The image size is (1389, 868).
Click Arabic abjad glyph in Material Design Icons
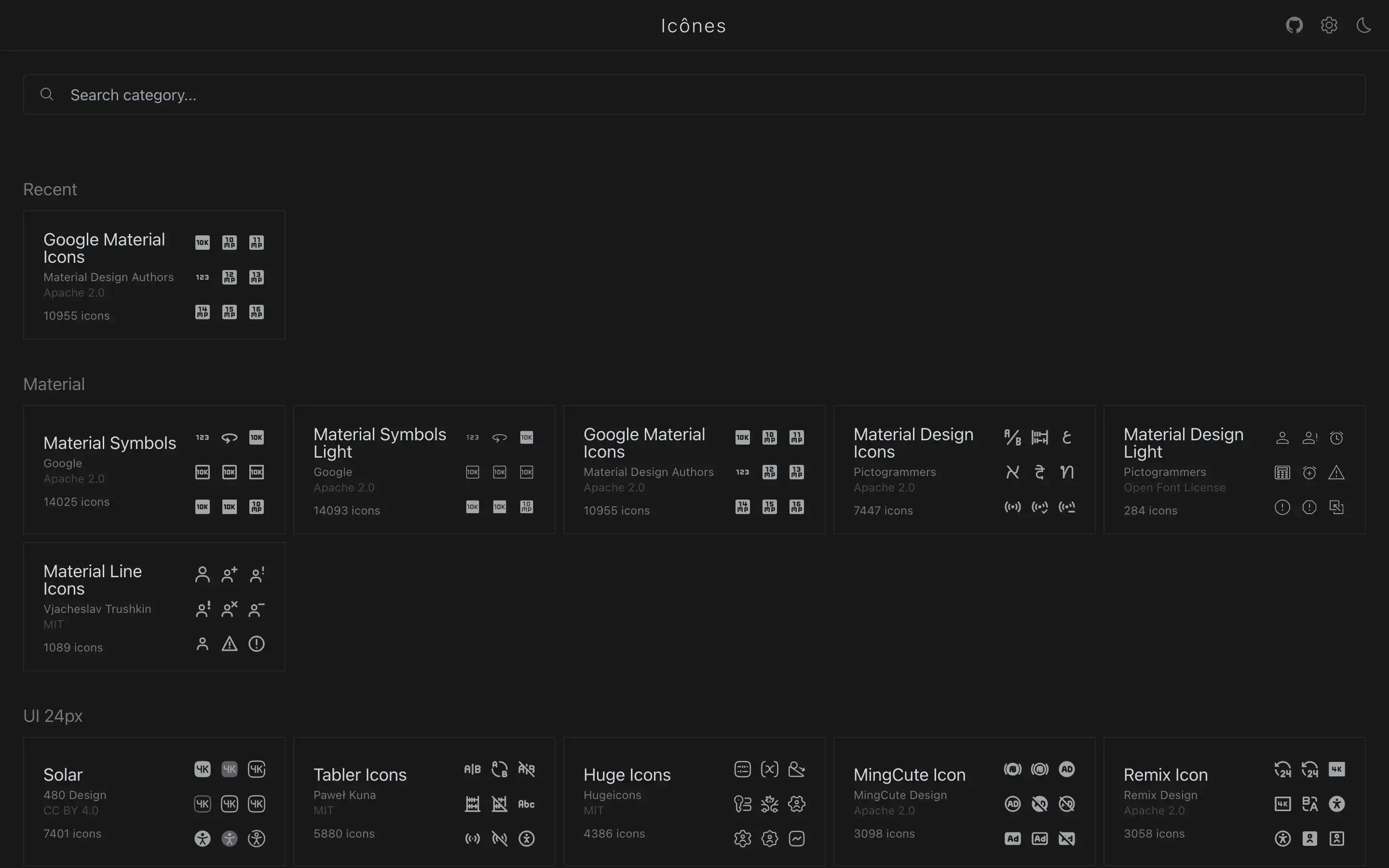click(x=1067, y=437)
